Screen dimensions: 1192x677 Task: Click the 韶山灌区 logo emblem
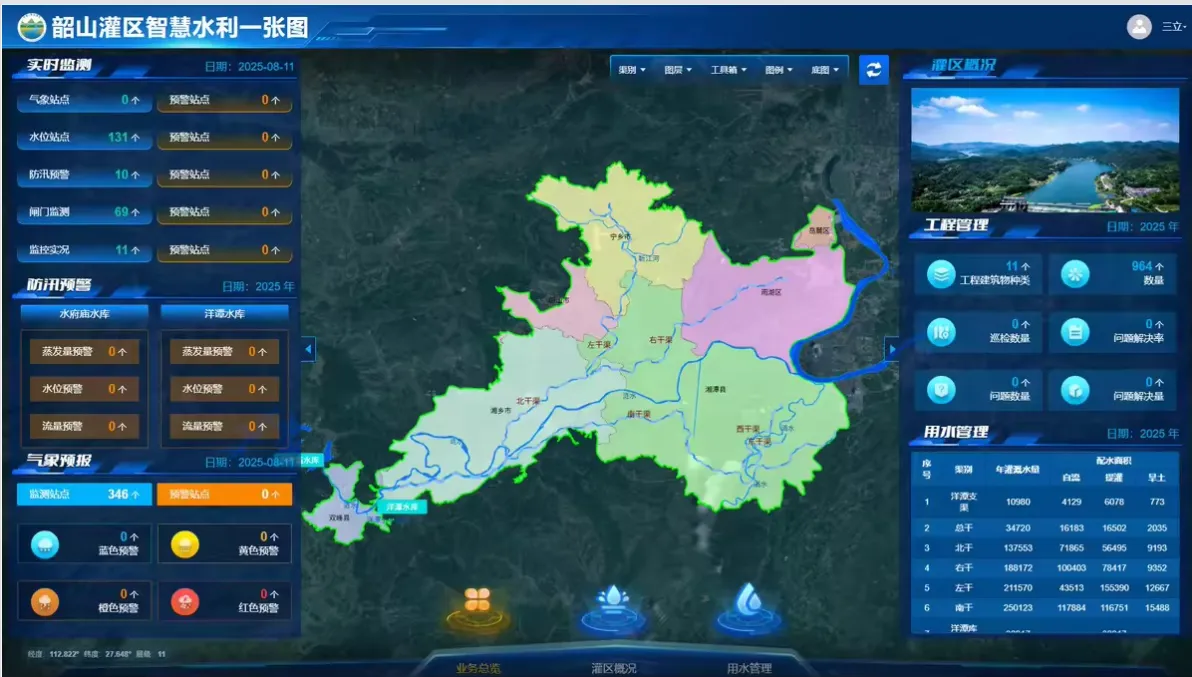[x=31, y=27]
